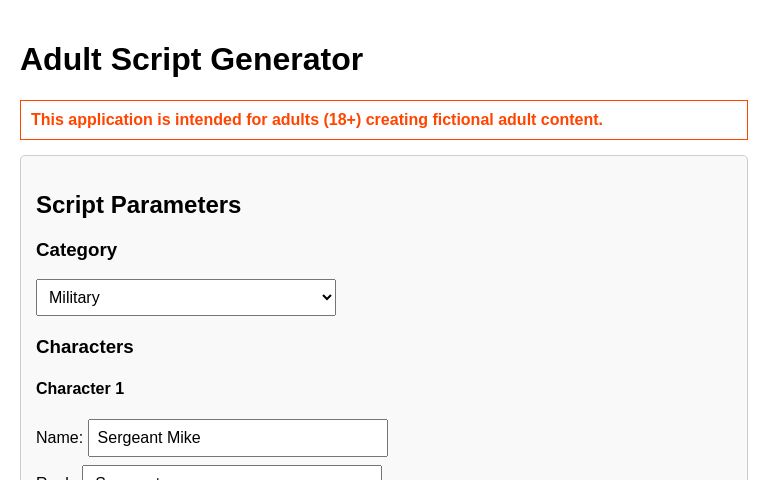Image resolution: width=768 pixels, height=480 pixels.
Task: Click the word "Sergeant" in Name field
Action: (129, 438)
